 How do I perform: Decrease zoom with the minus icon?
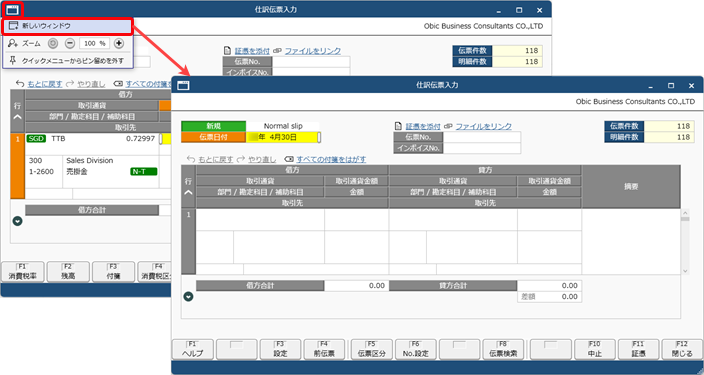(70, 44)
